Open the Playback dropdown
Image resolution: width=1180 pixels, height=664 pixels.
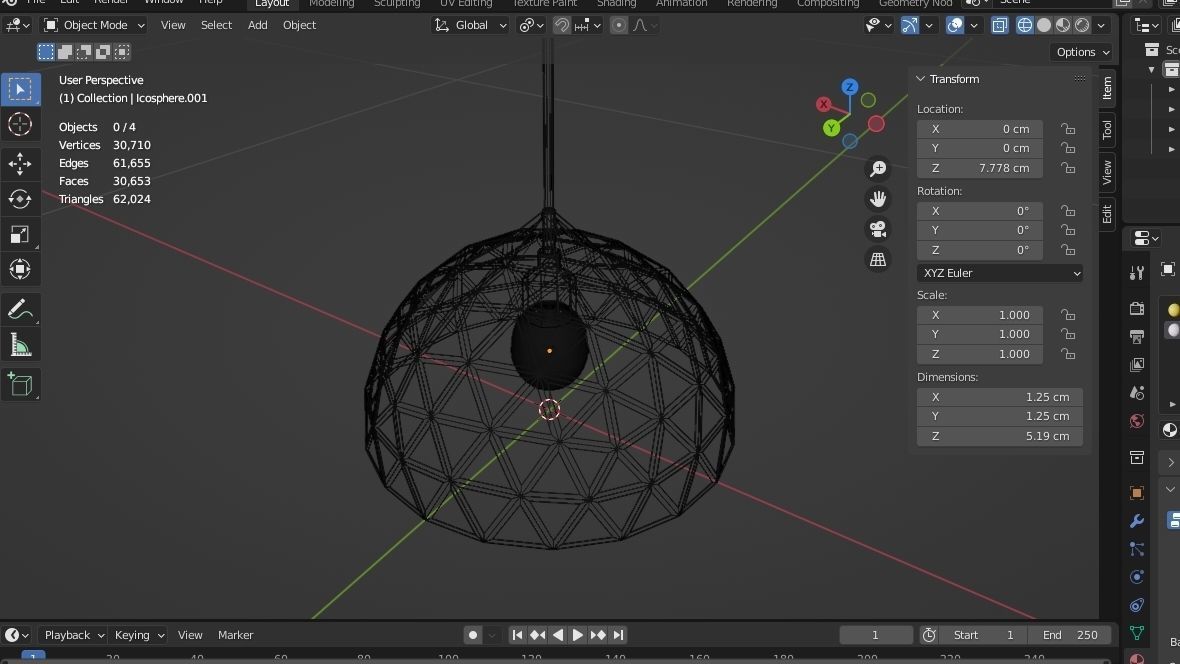pos(73,635)
